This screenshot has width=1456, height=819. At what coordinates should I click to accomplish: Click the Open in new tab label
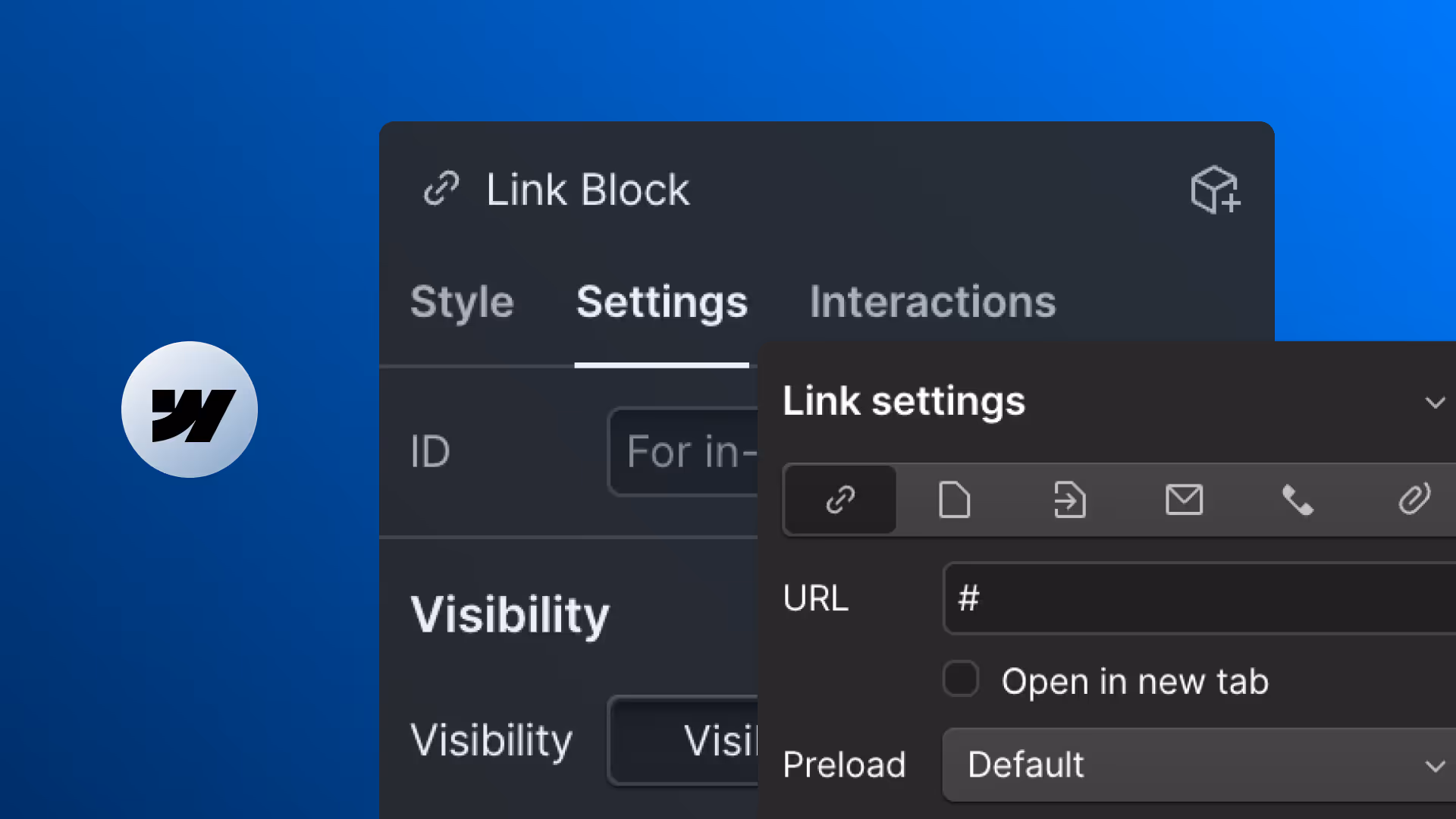coord(1134,681)
